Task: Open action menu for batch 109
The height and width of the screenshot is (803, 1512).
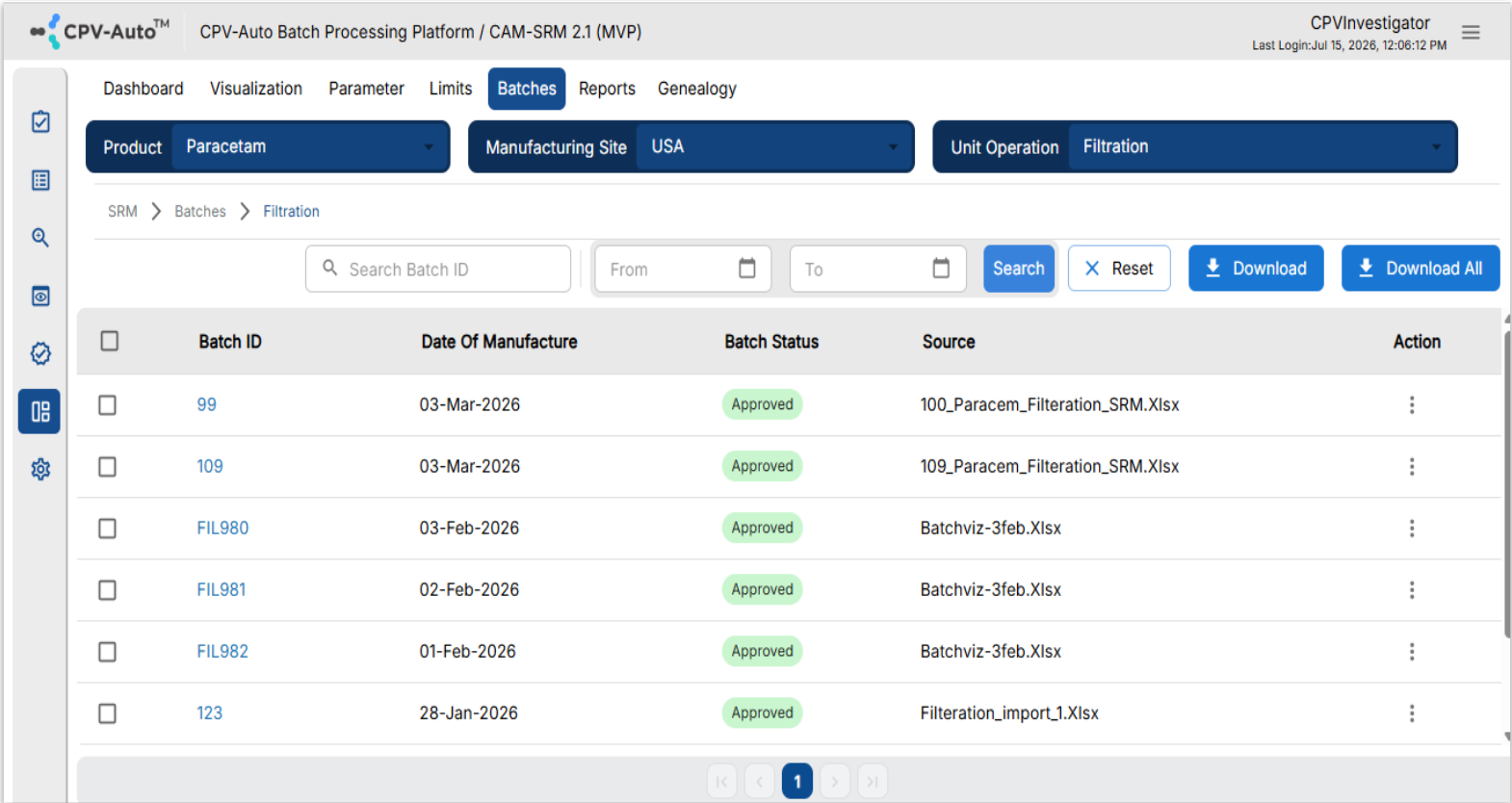Action: click(1412, 466)
